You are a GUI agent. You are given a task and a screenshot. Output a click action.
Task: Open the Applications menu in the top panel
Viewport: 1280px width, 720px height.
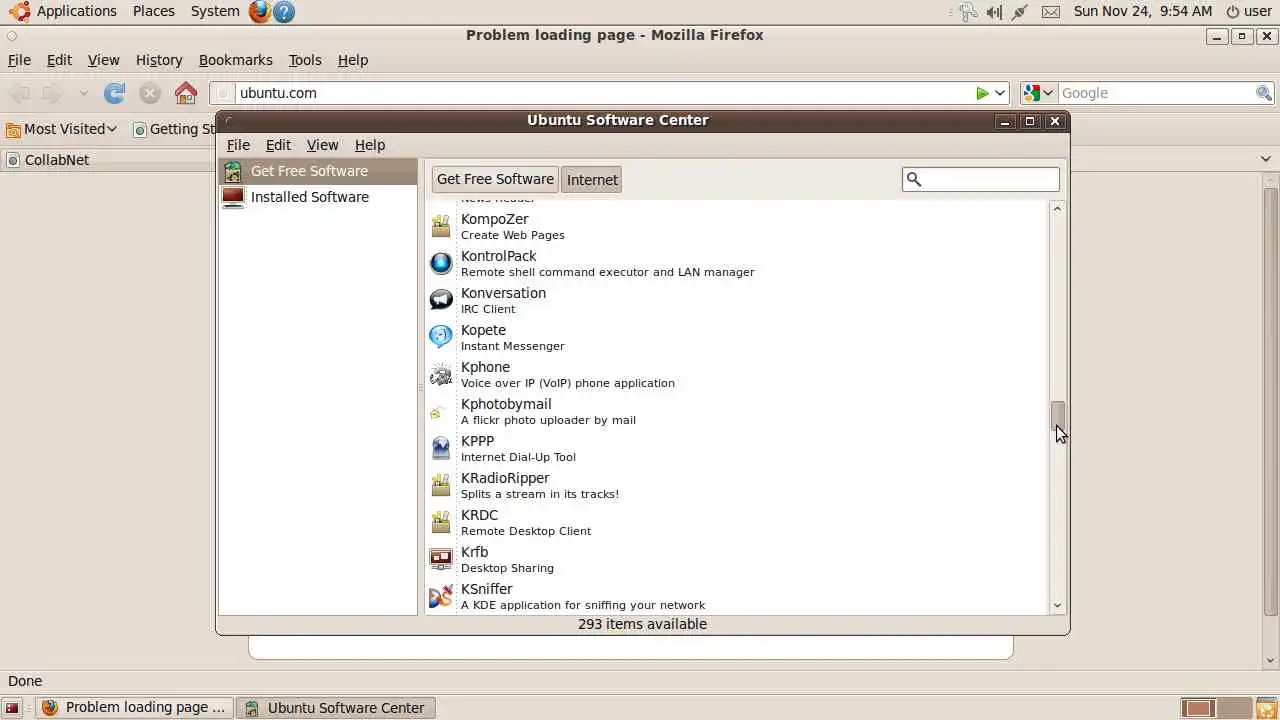pyautogui.click(x=76, y=11)
